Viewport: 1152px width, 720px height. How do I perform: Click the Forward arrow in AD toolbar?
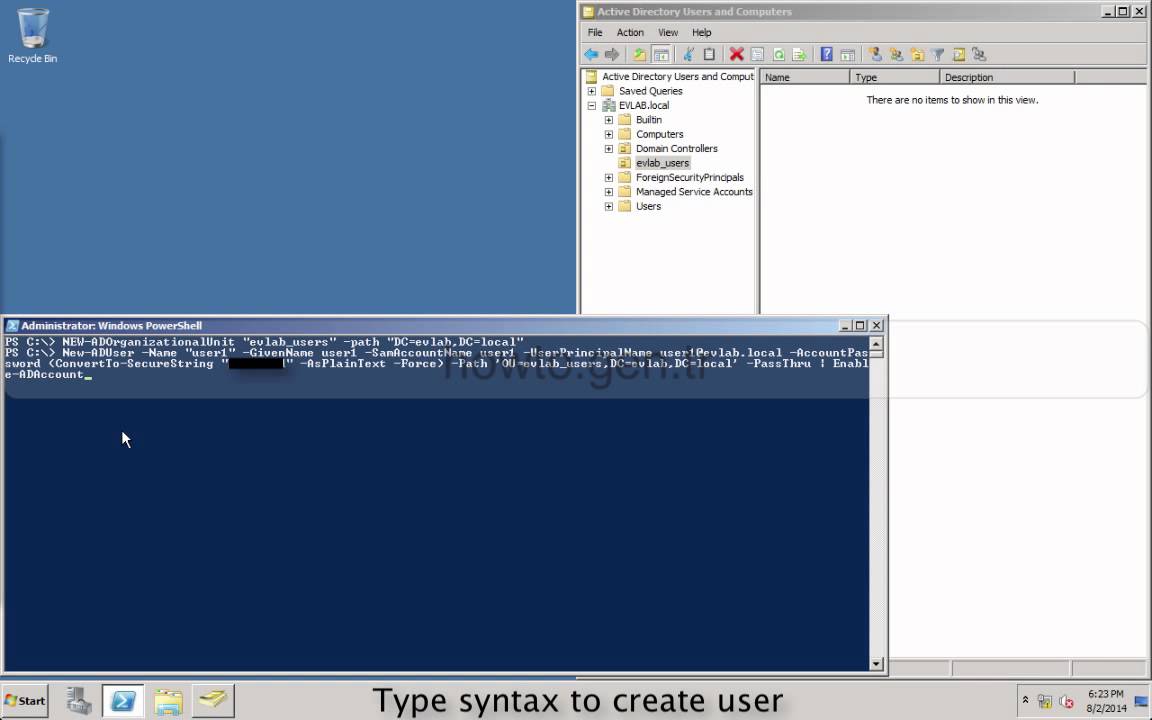coord(611,54)
